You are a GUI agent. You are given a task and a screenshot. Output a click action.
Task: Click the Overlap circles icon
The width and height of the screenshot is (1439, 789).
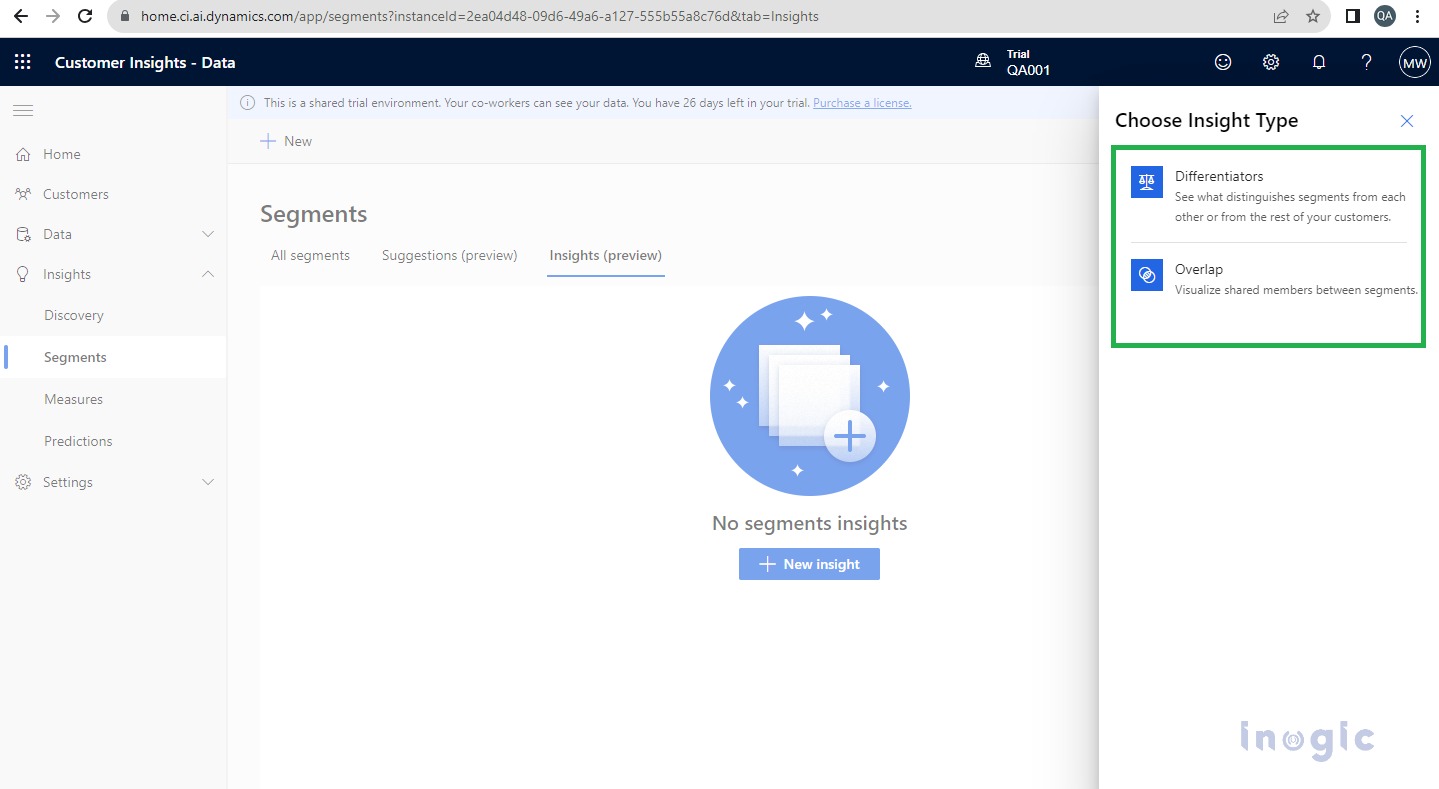pyautogui.click(x=1147, y=275)
